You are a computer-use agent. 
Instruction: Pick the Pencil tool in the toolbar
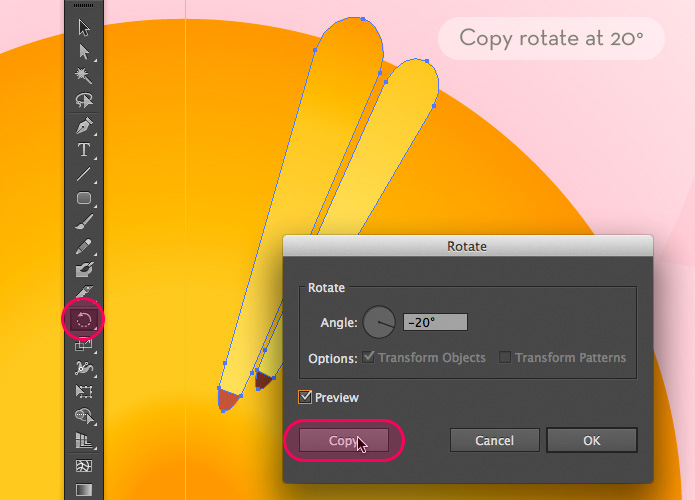(x=84, y=246)
